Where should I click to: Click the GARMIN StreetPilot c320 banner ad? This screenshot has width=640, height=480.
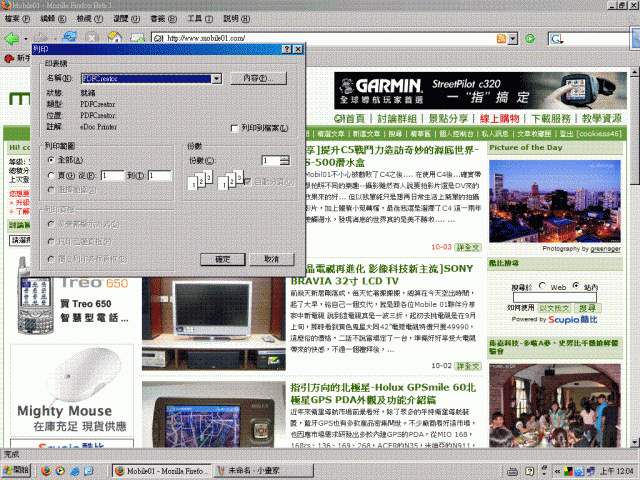480,91
